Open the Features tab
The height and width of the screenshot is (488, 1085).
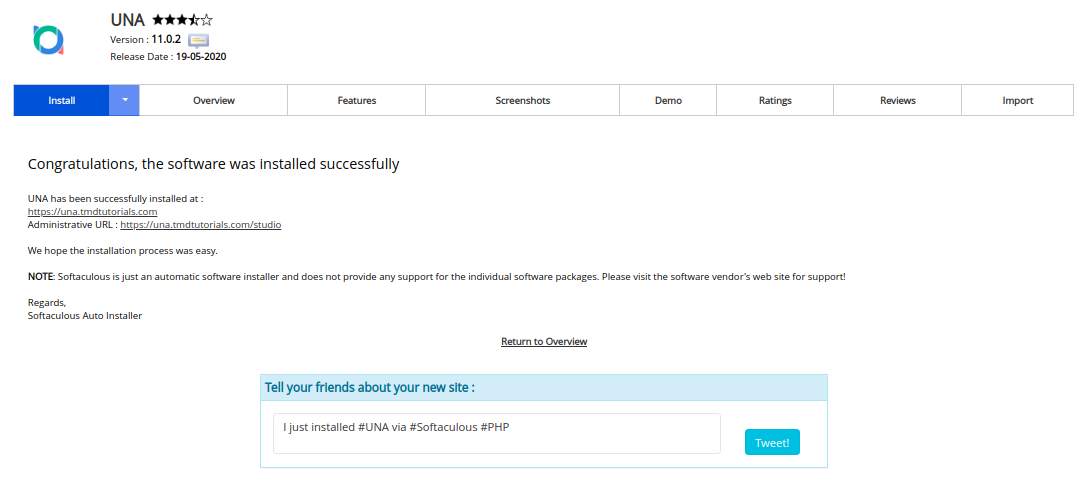click(357, 100)
